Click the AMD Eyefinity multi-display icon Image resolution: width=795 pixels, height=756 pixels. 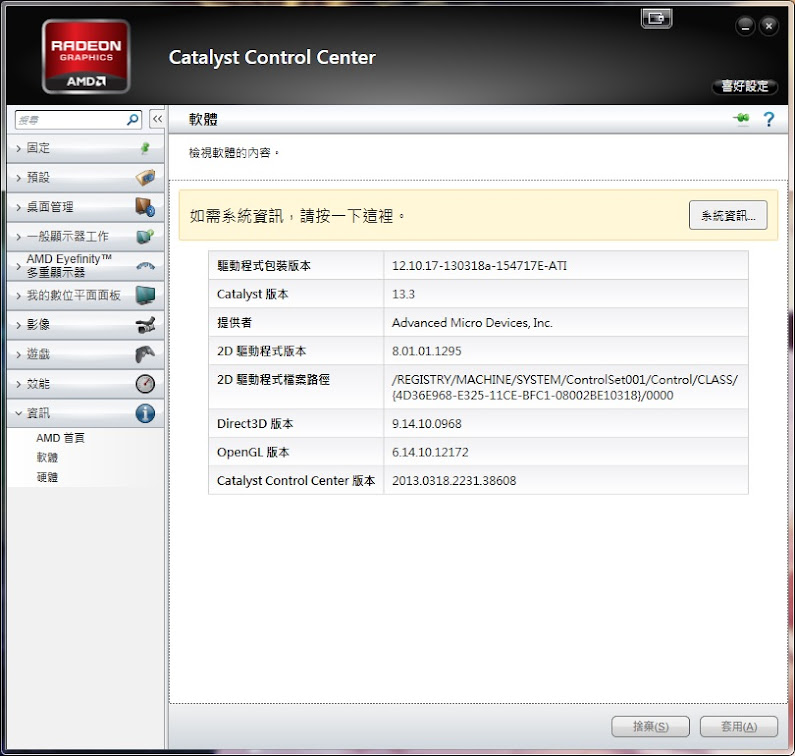click(146, 266)
